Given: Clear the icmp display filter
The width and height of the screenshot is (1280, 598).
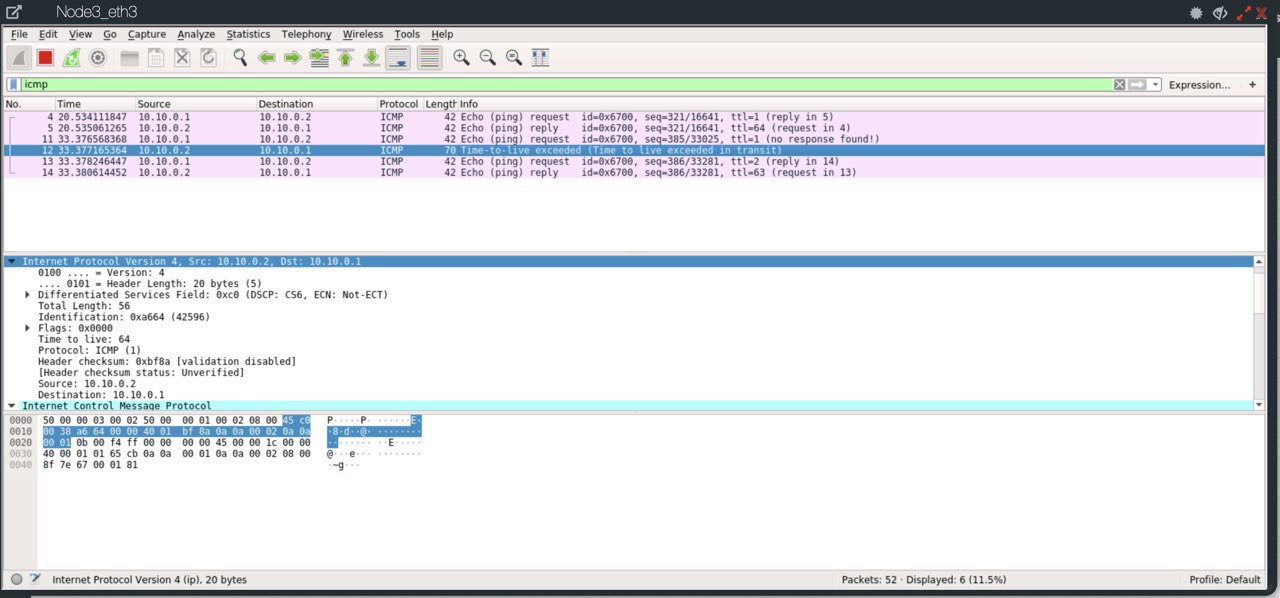Looking at the screenshot, I should tap(1119, 85).
